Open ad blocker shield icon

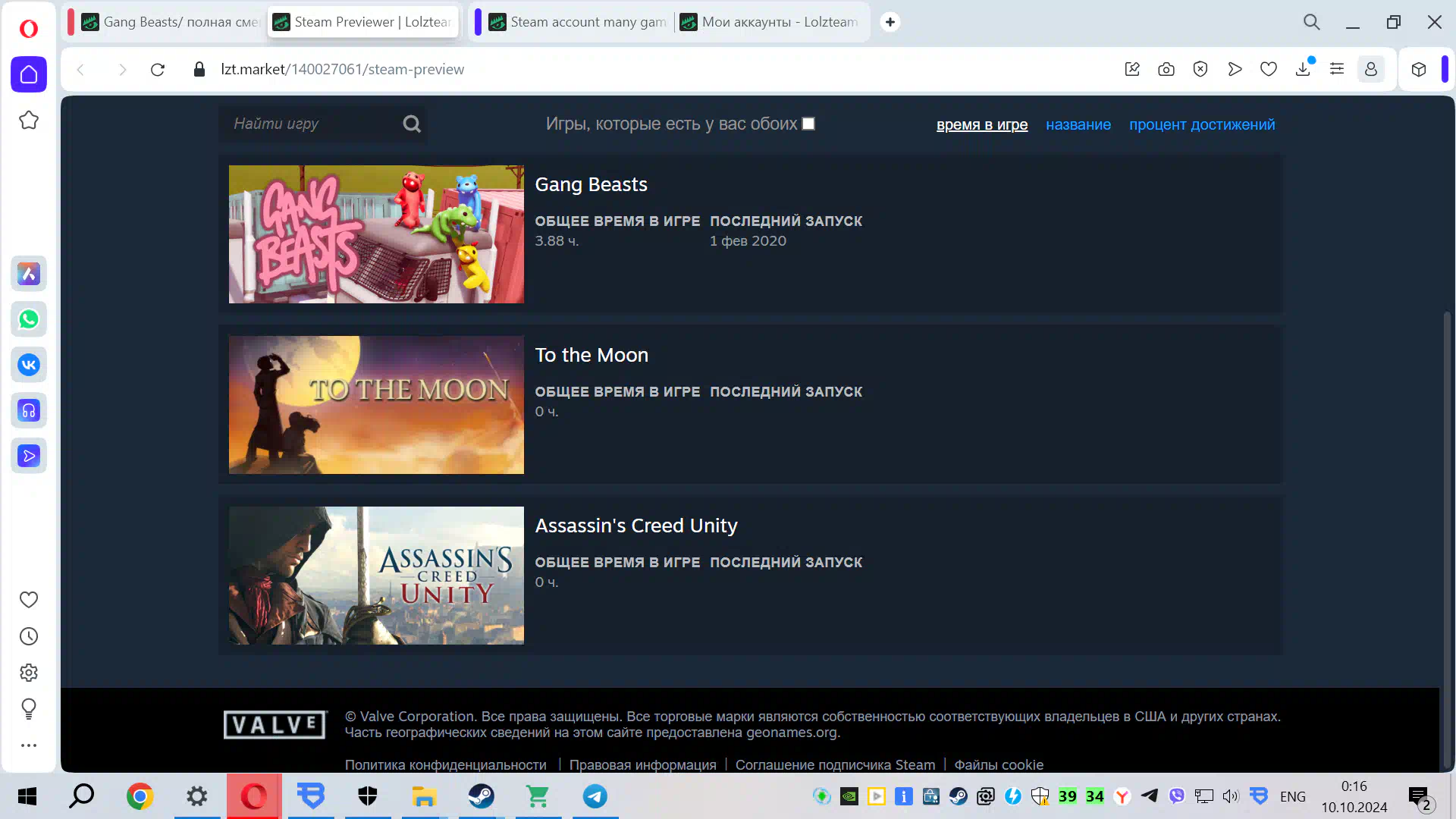pyautogui.click(x=1200, y=70)
